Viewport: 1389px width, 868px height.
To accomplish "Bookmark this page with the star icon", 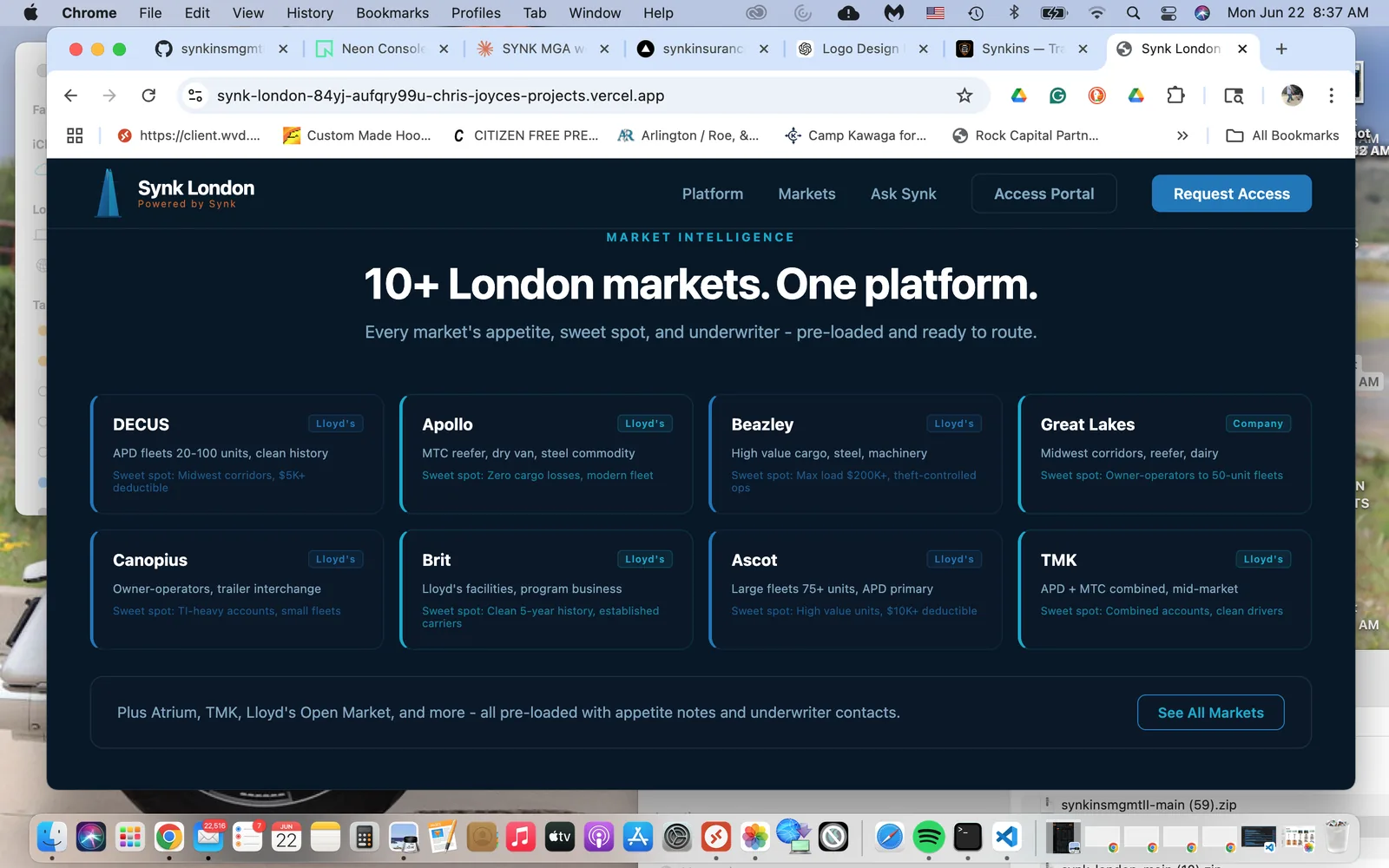I will 964,95.
